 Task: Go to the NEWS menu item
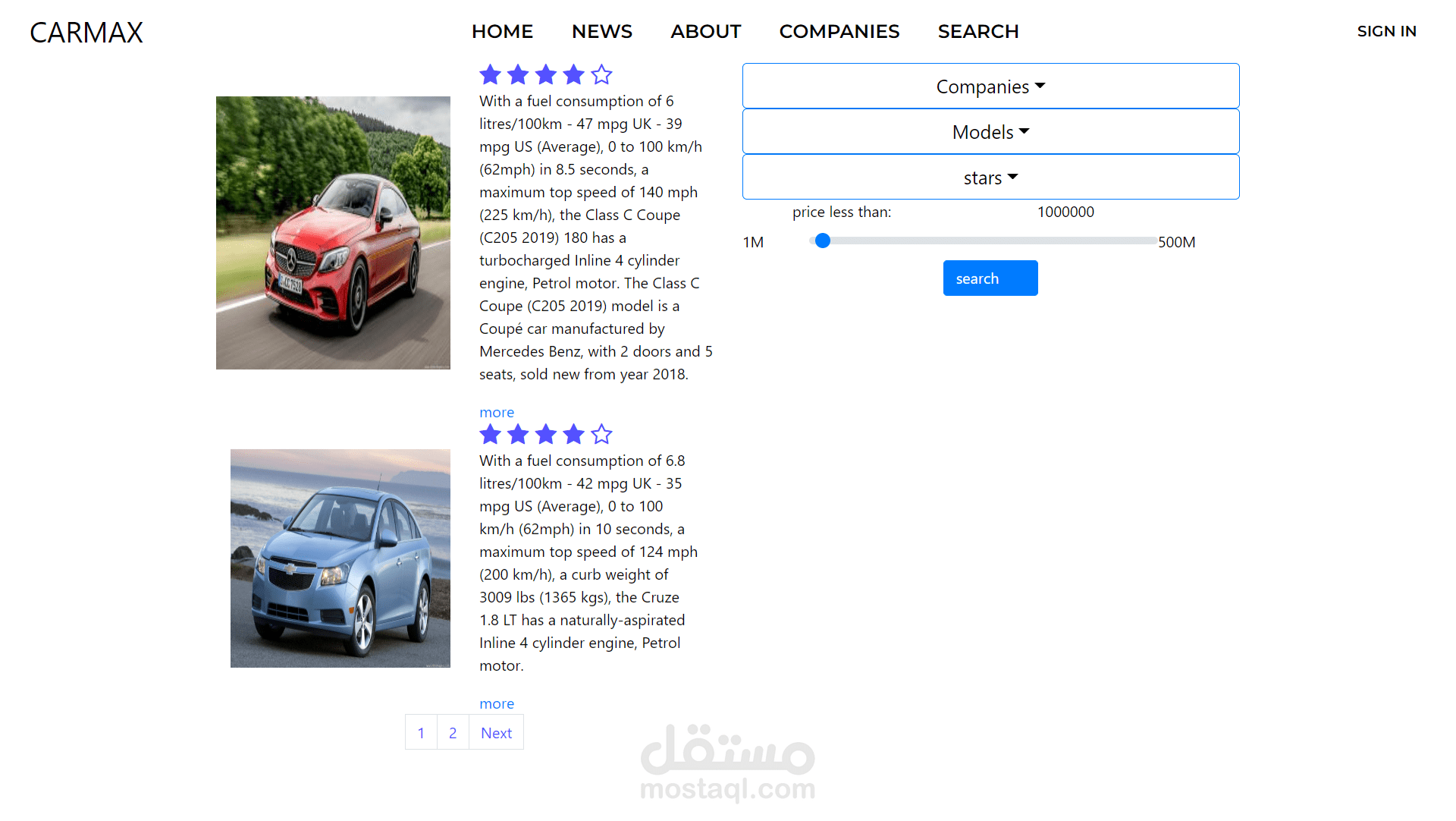pos(601,31)
